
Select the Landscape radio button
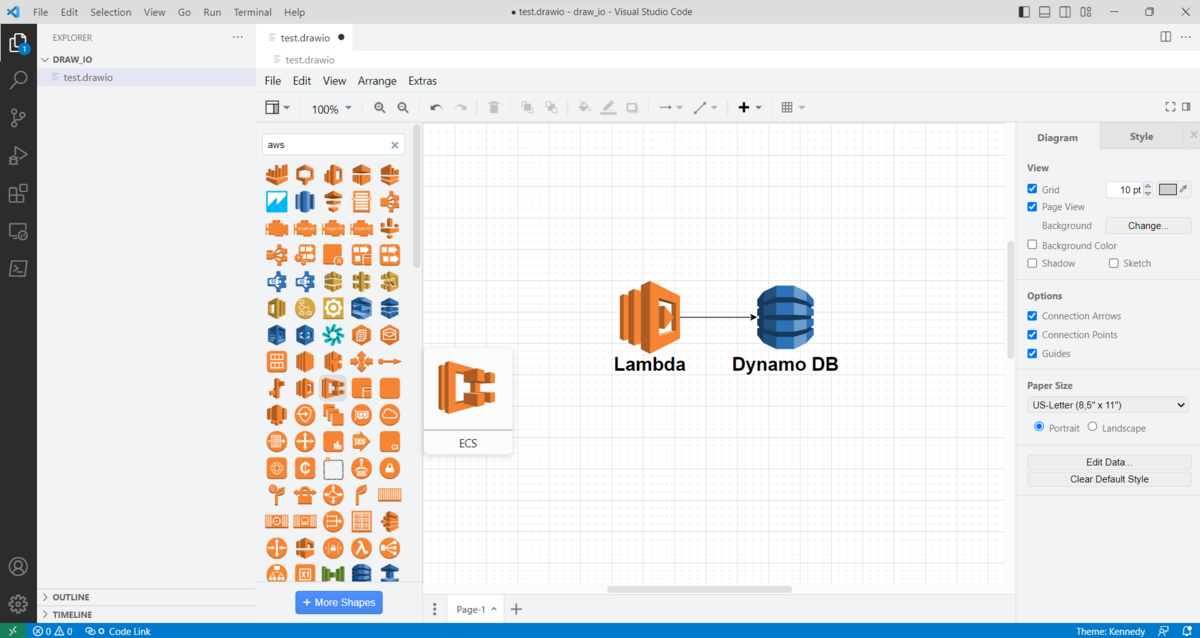(1092, 427)
